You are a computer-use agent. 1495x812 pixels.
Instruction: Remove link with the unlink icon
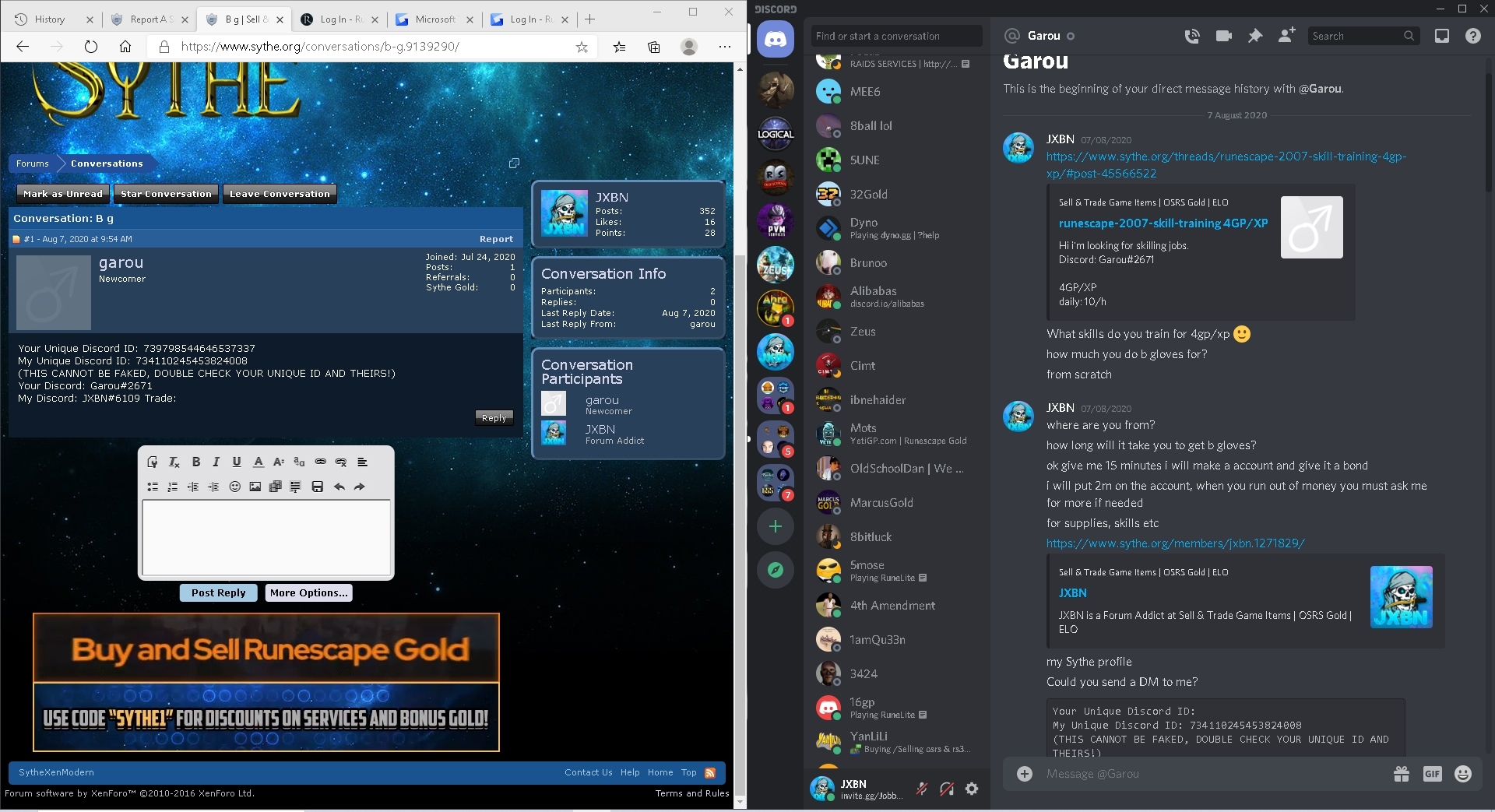(x=340, y=462)
